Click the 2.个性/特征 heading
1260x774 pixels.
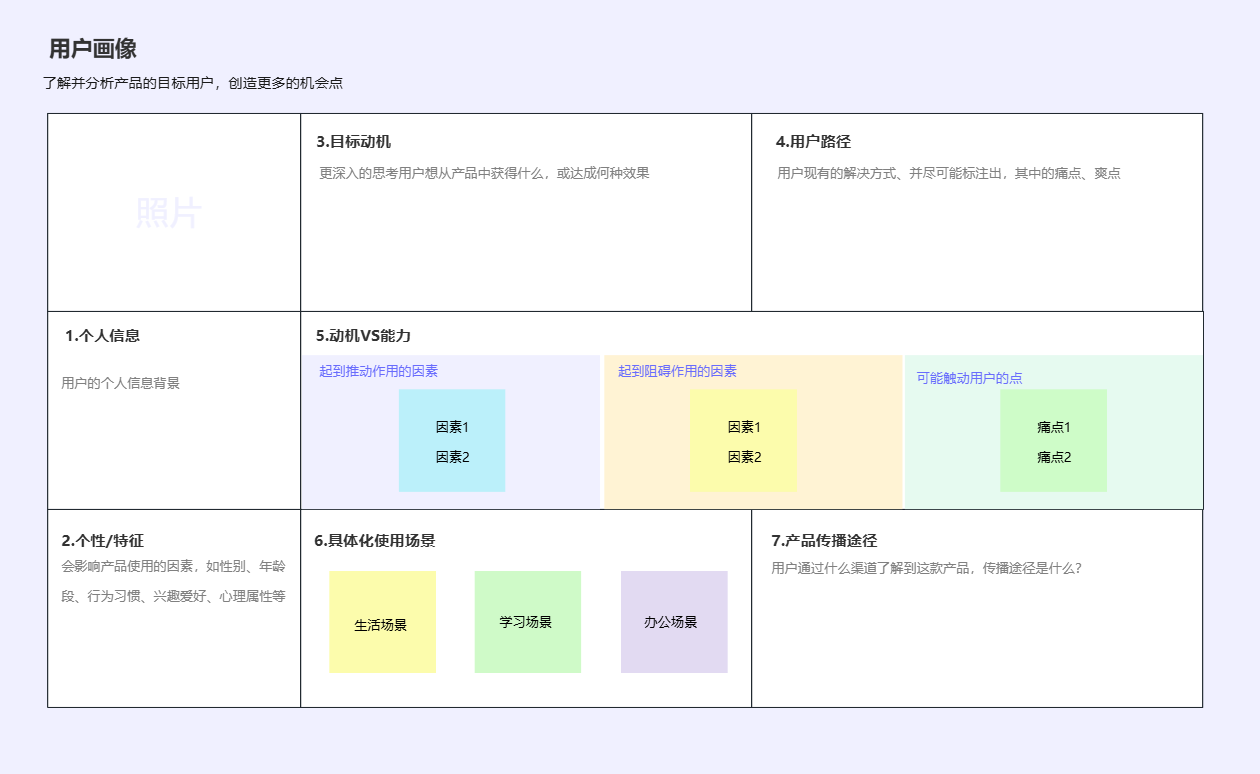(x=102, y=541)
